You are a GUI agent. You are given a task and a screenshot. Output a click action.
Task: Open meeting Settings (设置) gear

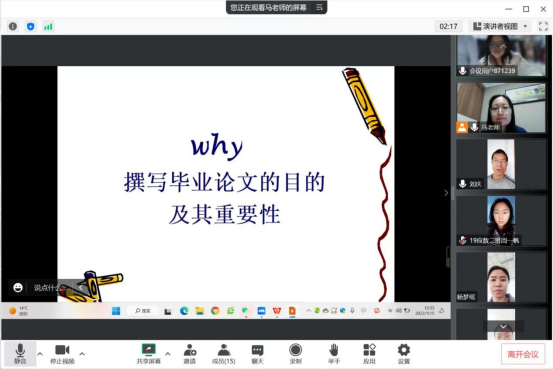(404, 354)
